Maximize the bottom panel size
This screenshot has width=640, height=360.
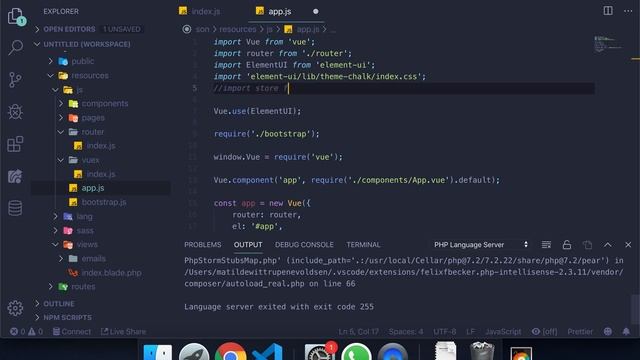607,244
